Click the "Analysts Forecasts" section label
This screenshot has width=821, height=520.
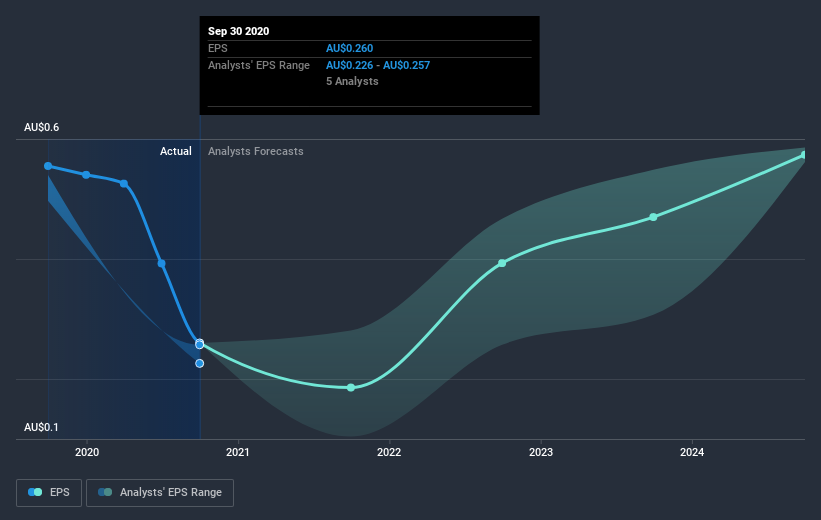(x=256, y=151)
